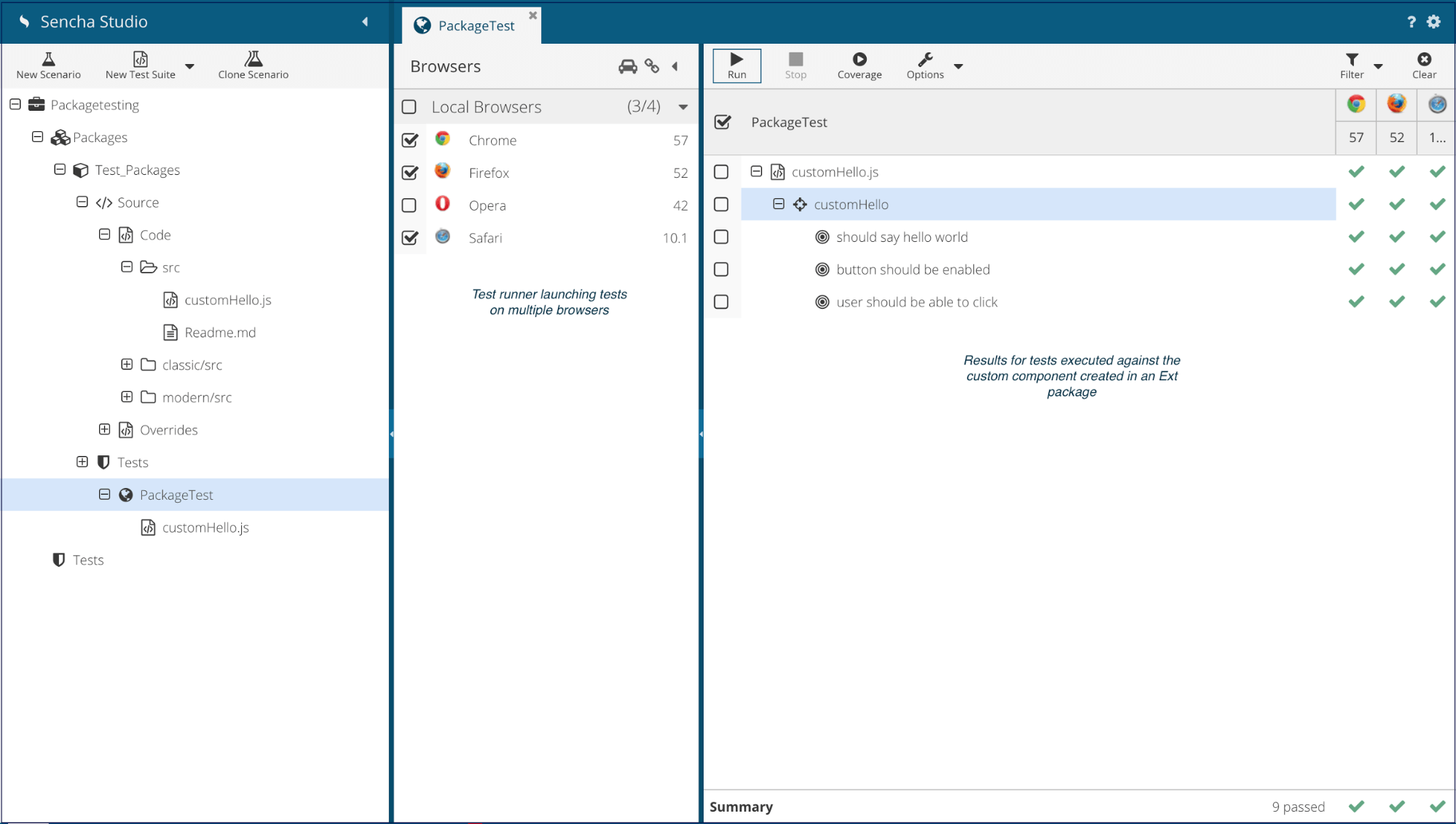
Task: Click the New Test Suite icon
Action: (141, 59)
